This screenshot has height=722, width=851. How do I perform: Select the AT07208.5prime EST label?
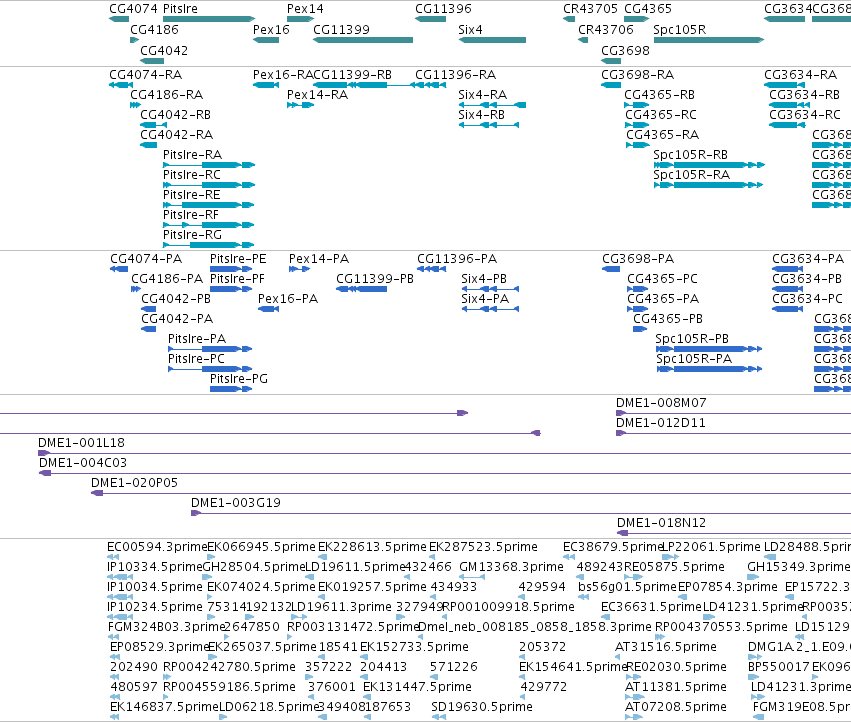676,707
